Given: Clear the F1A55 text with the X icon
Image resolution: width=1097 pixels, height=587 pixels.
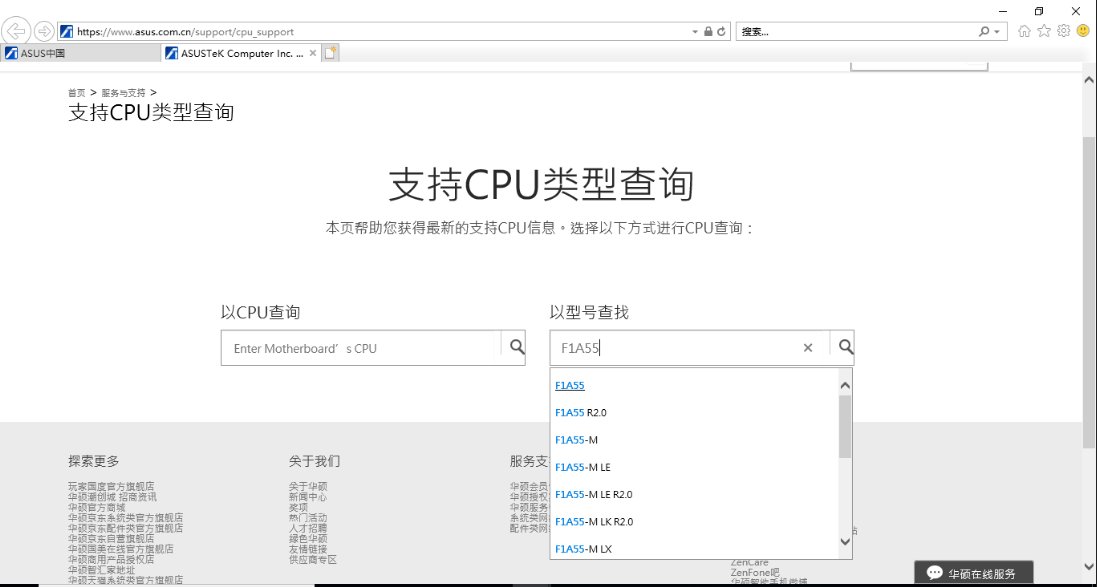Looking at the screenshot, I should pyautogui.click(x=807, y=347).
